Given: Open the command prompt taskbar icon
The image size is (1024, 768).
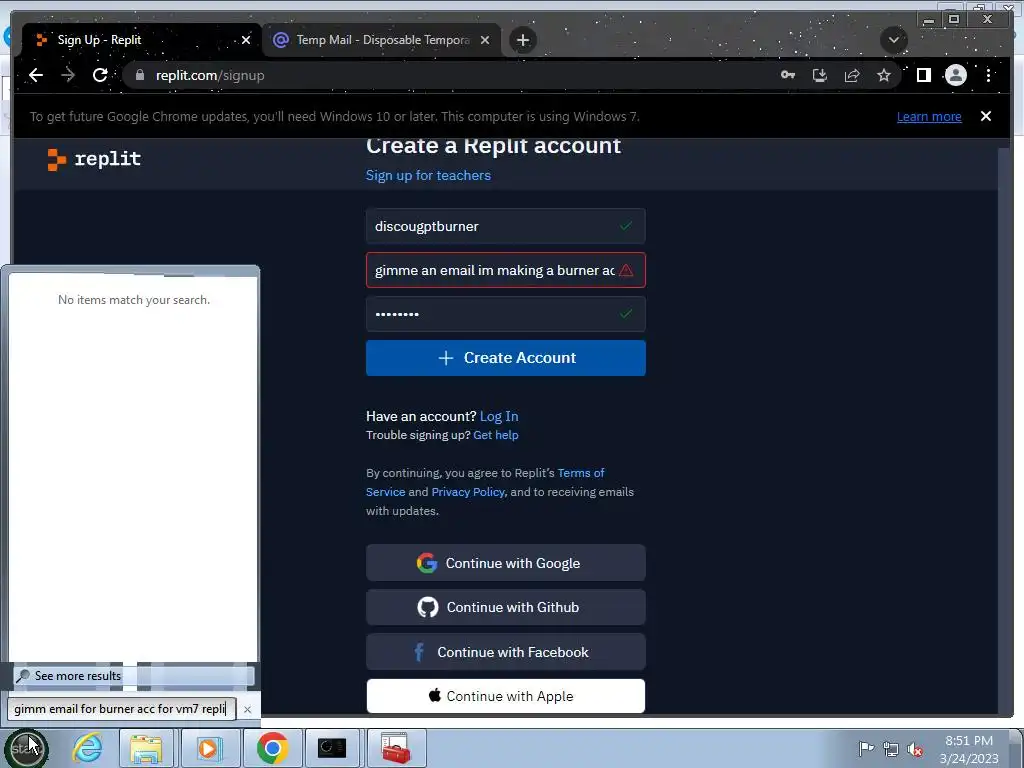Looking at the screenshot, I should point(332,748).
